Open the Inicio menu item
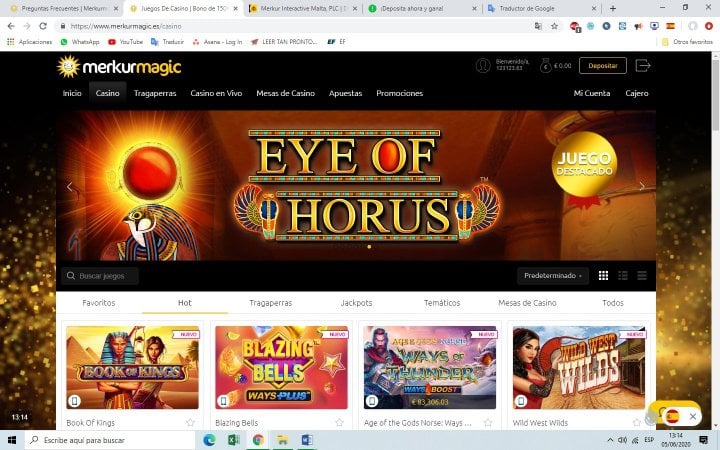 [72, 93]
